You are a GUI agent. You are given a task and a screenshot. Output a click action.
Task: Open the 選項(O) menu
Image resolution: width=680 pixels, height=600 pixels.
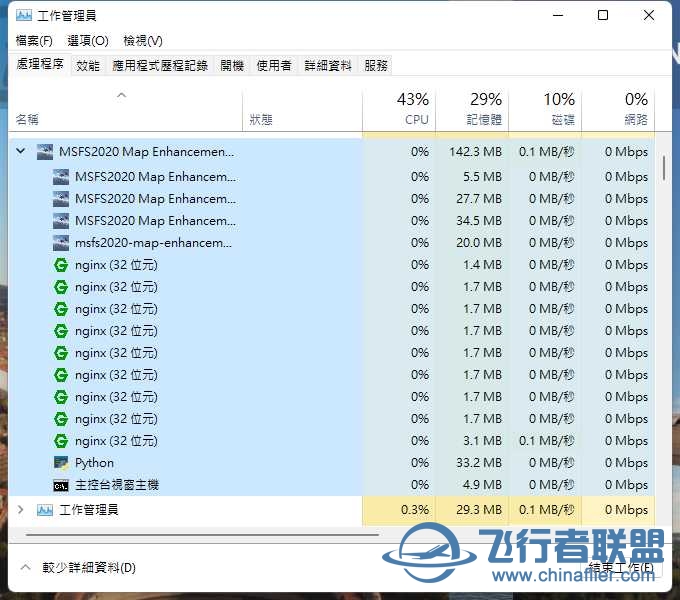click(x=88, y=41)
